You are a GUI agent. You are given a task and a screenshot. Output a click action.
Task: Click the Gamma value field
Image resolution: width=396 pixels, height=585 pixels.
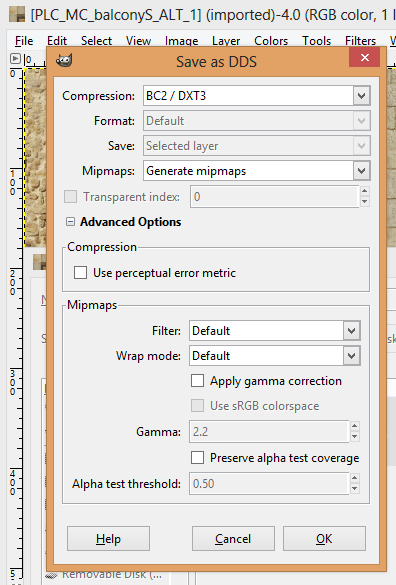(x=269, y=432)
